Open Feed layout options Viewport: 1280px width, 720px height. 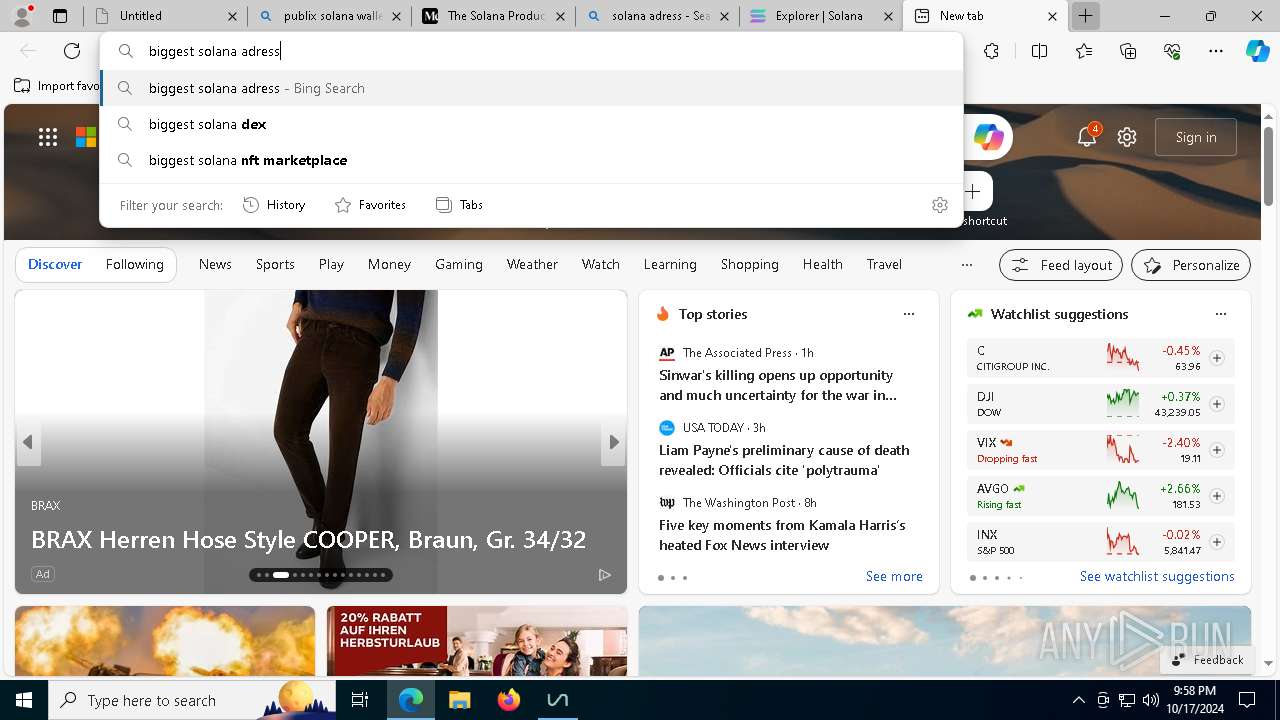[1061, 265]
